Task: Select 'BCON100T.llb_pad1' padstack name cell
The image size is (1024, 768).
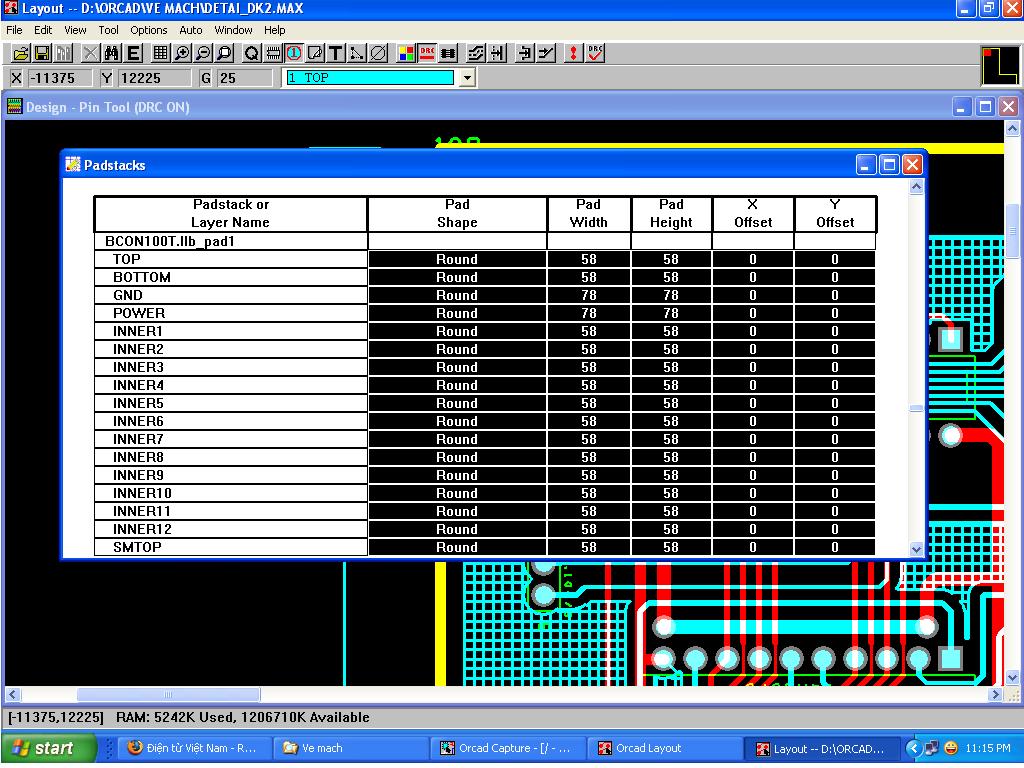Action: (231, 241)
